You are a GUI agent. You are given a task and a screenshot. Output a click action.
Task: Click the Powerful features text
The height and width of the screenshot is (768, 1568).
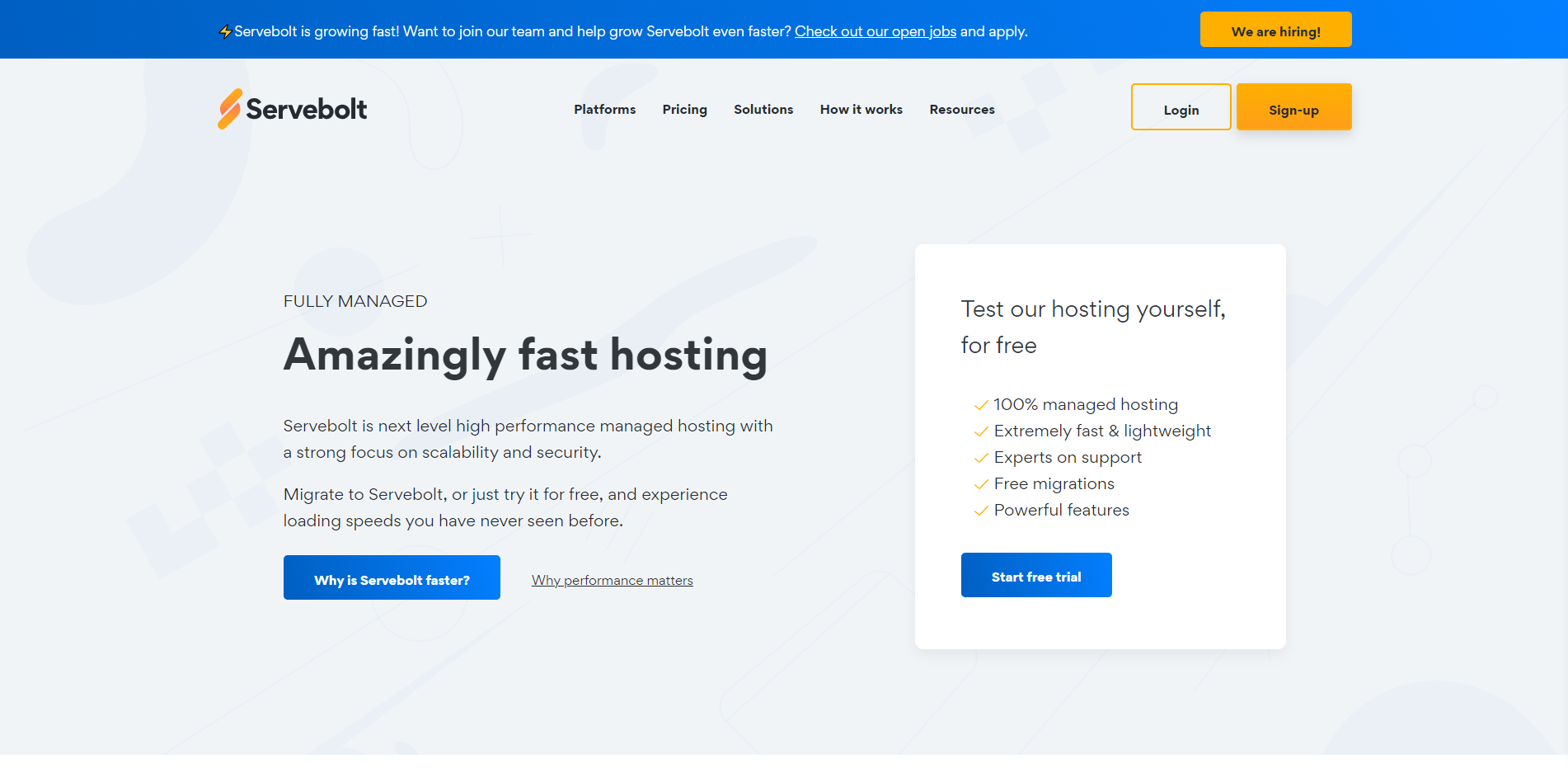1061,510
